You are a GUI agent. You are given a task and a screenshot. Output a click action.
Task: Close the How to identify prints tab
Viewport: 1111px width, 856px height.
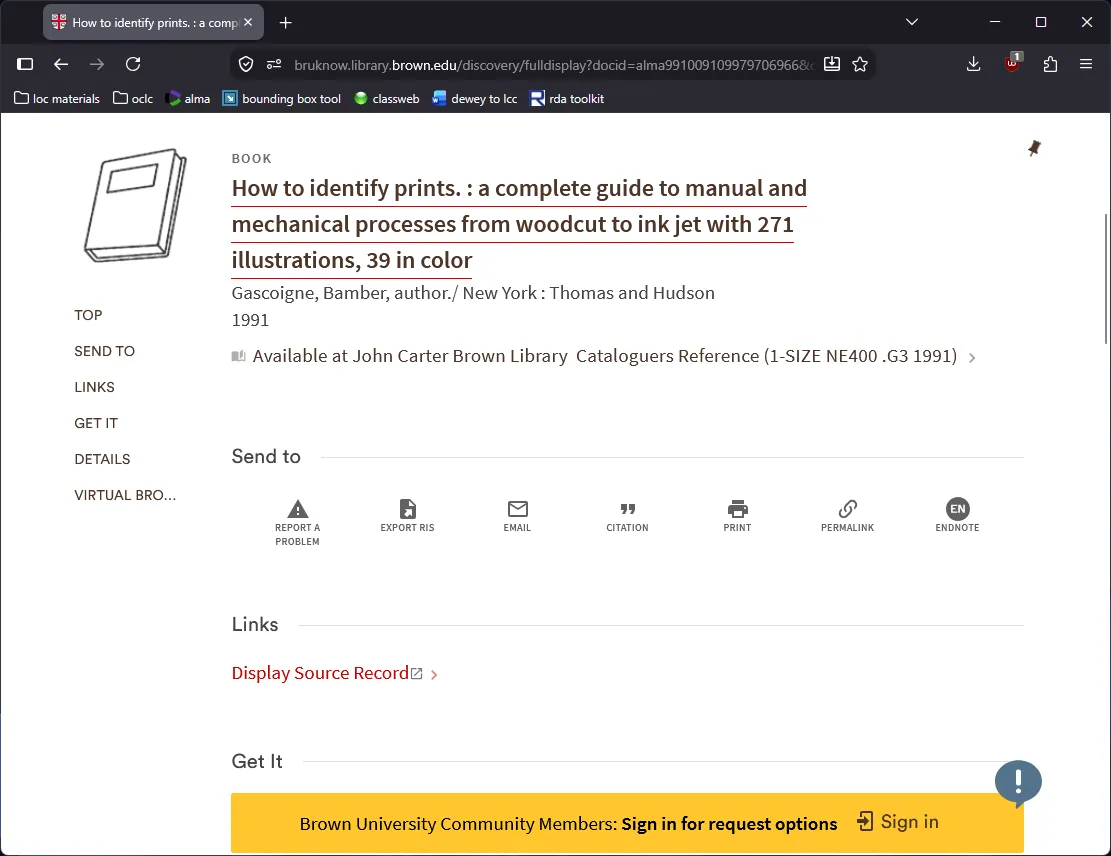click(x=248, y=22)
